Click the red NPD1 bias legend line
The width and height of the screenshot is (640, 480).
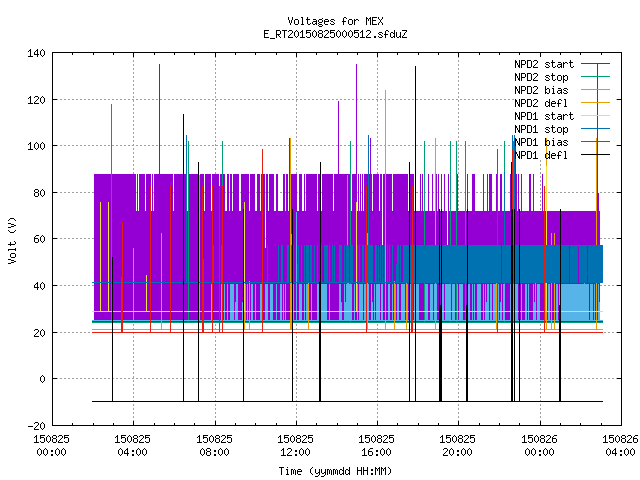pyautogui.click(x=596, y=142)
